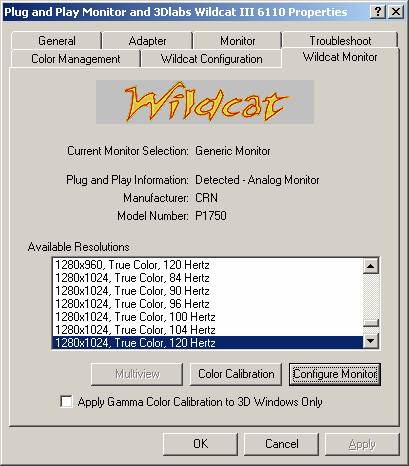Select 1280x1024, True Color, 84 Hertz
Viewport: 409px width, 466px height.
(207, 278)
